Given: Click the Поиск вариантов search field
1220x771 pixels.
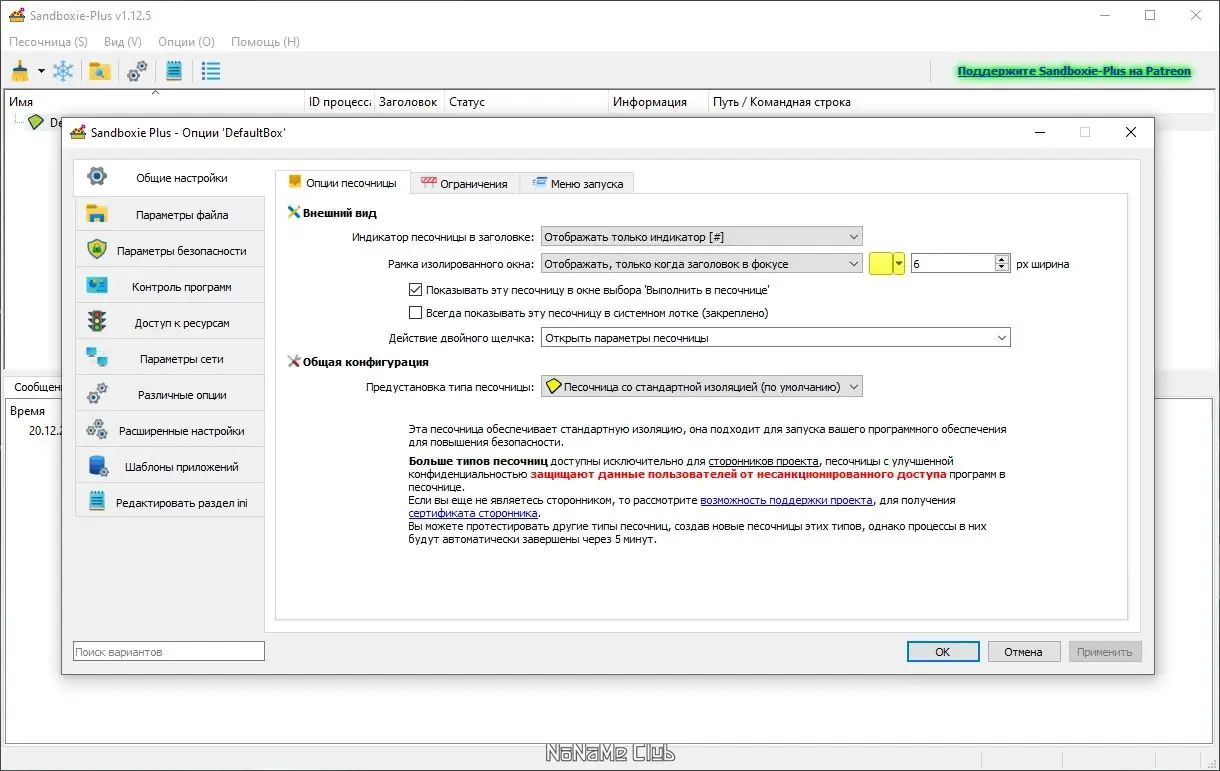Looking at the screenshot, I should click(169, 652).
